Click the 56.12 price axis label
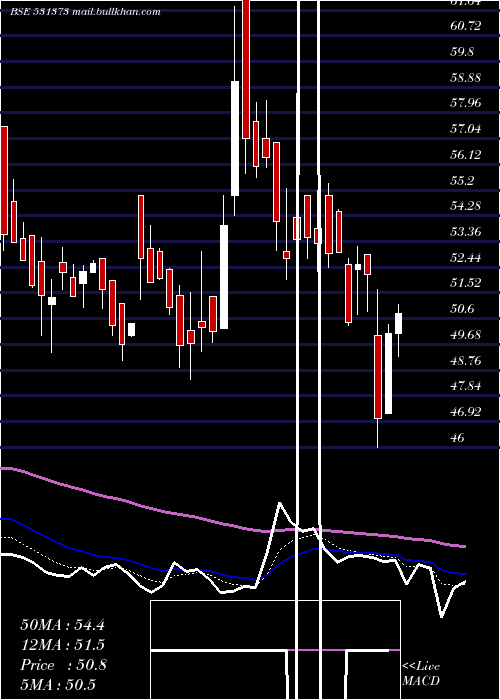This screenshot has height=700, width=500. tap(466, 155)
